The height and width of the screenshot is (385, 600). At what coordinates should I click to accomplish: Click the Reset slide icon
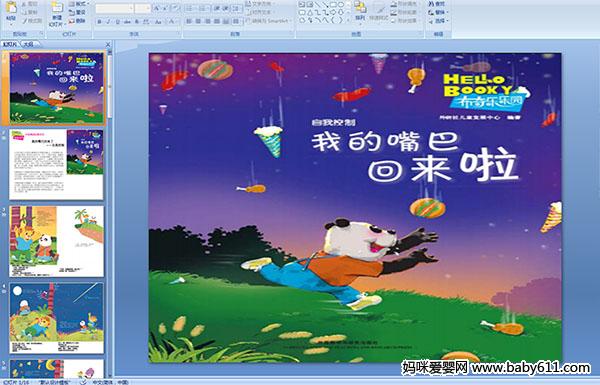(77, 12)
